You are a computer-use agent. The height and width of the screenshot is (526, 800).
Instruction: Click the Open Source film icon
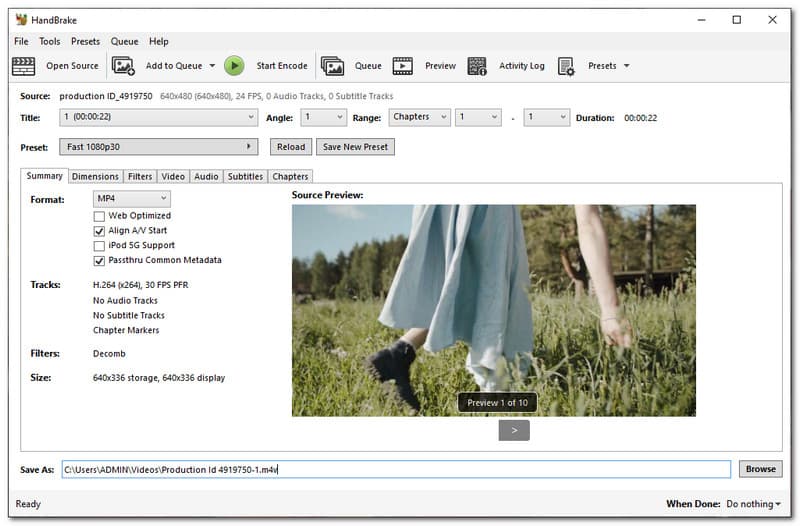[23, 66]
